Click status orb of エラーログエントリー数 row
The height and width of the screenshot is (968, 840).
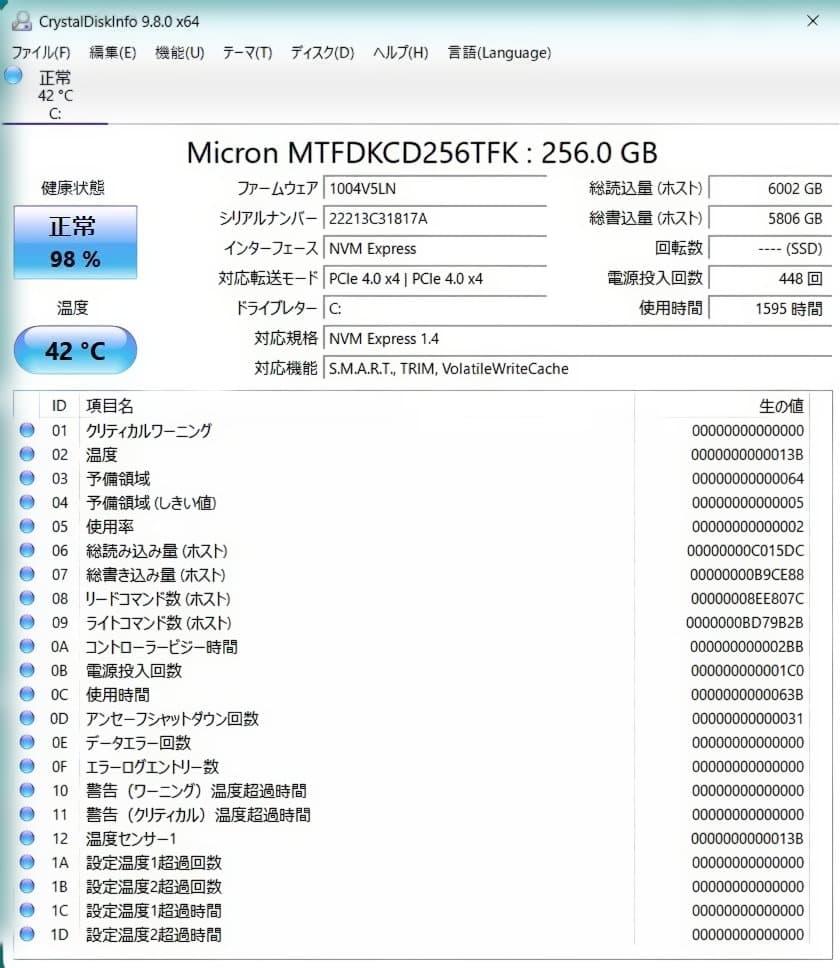(x=27, y=766)
